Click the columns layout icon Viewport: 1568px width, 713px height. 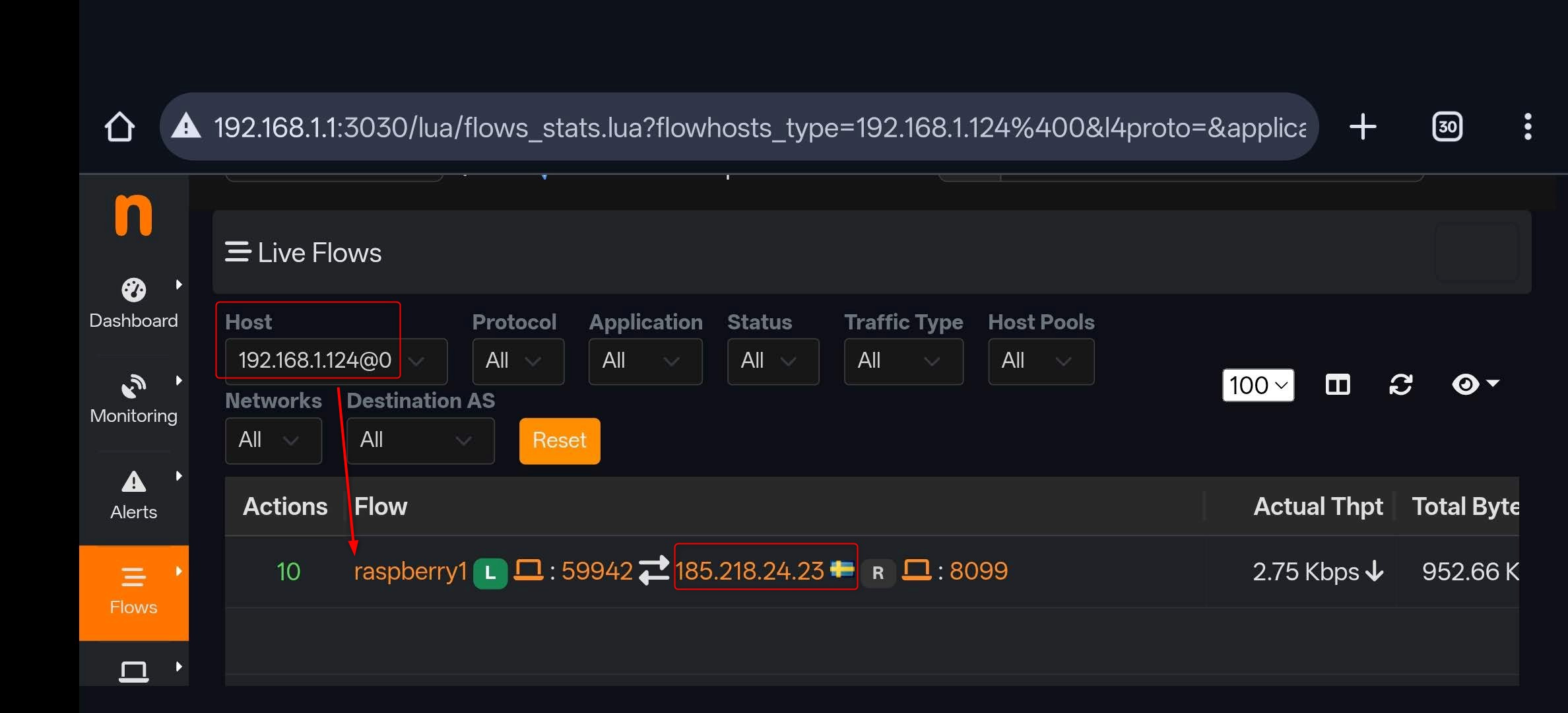tap(1338, 385)
